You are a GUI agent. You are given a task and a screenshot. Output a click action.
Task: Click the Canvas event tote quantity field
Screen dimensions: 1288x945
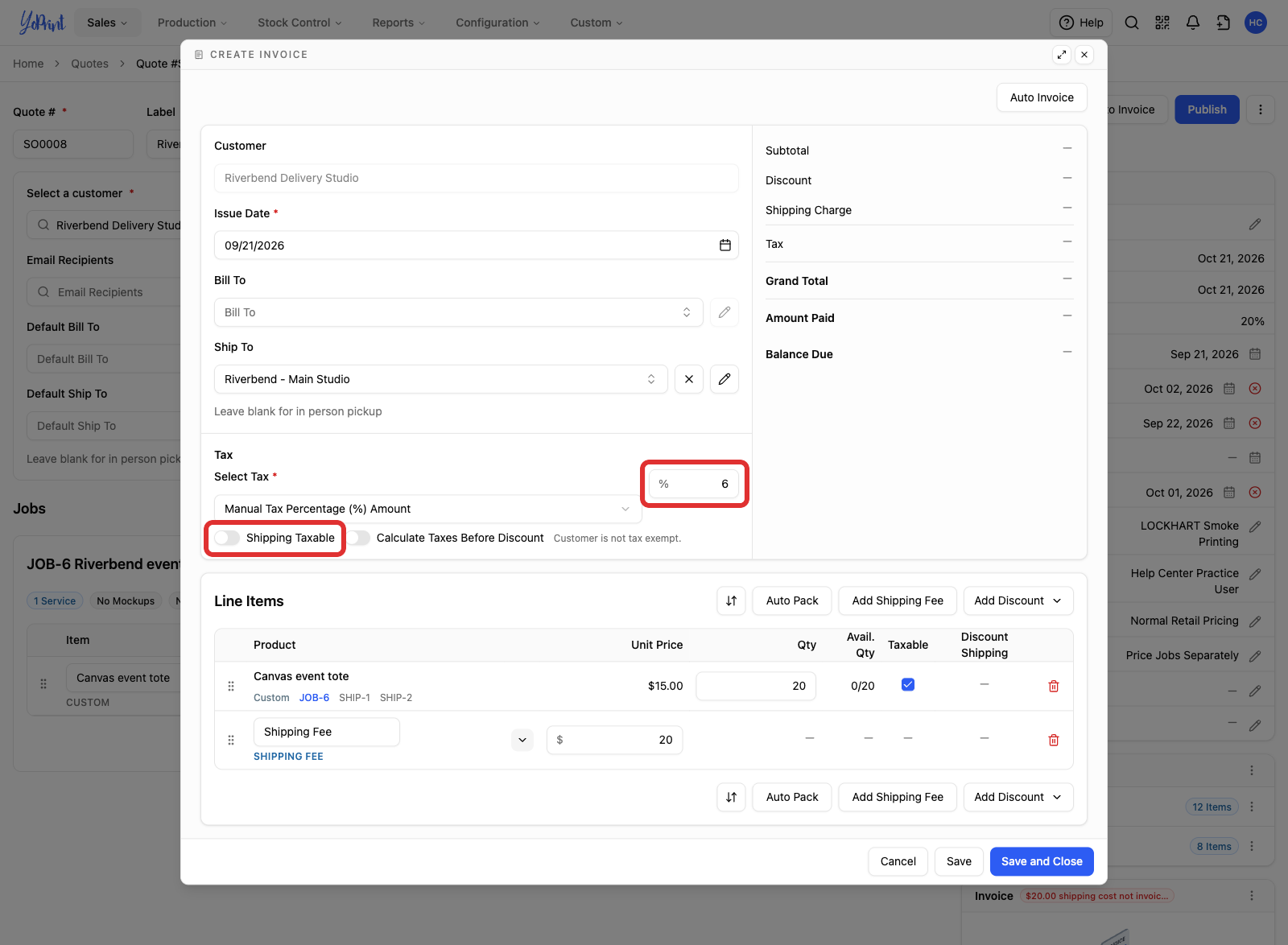[x=756, y=686]
